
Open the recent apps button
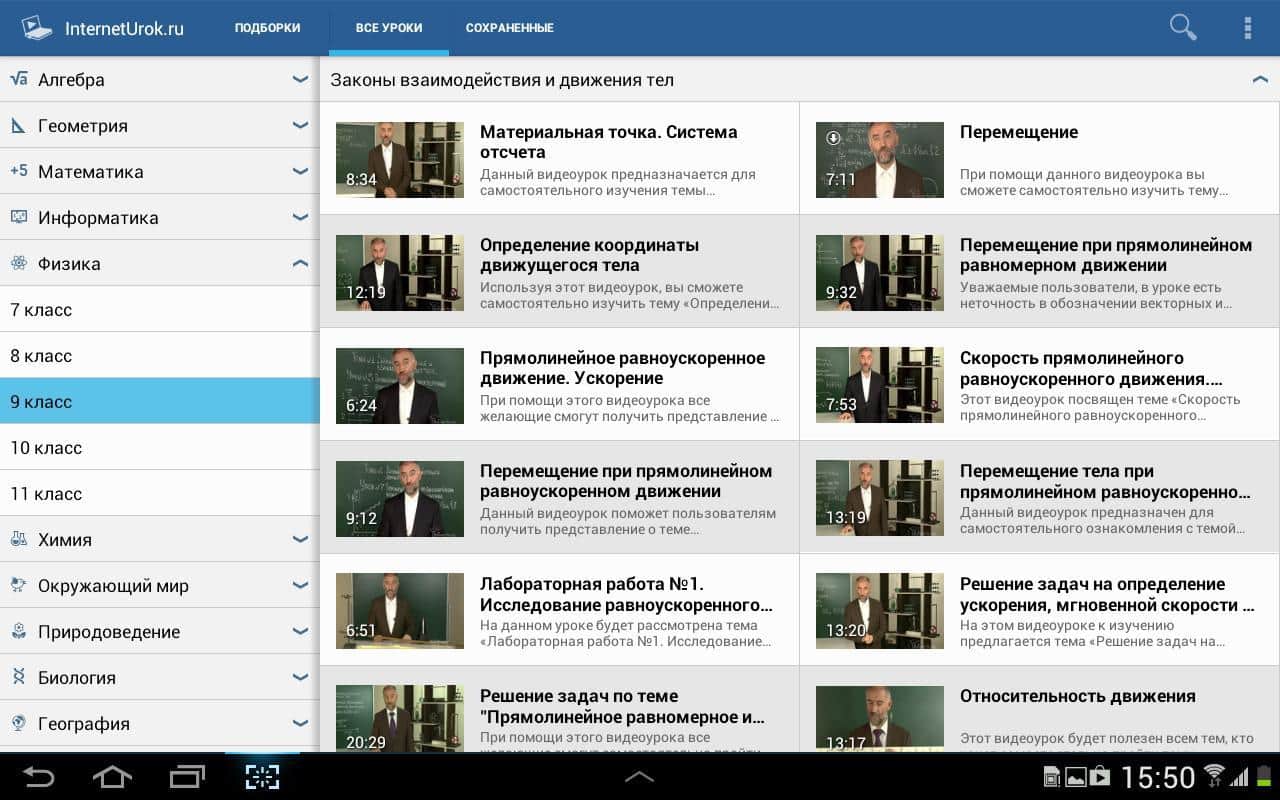click(187, 776)
